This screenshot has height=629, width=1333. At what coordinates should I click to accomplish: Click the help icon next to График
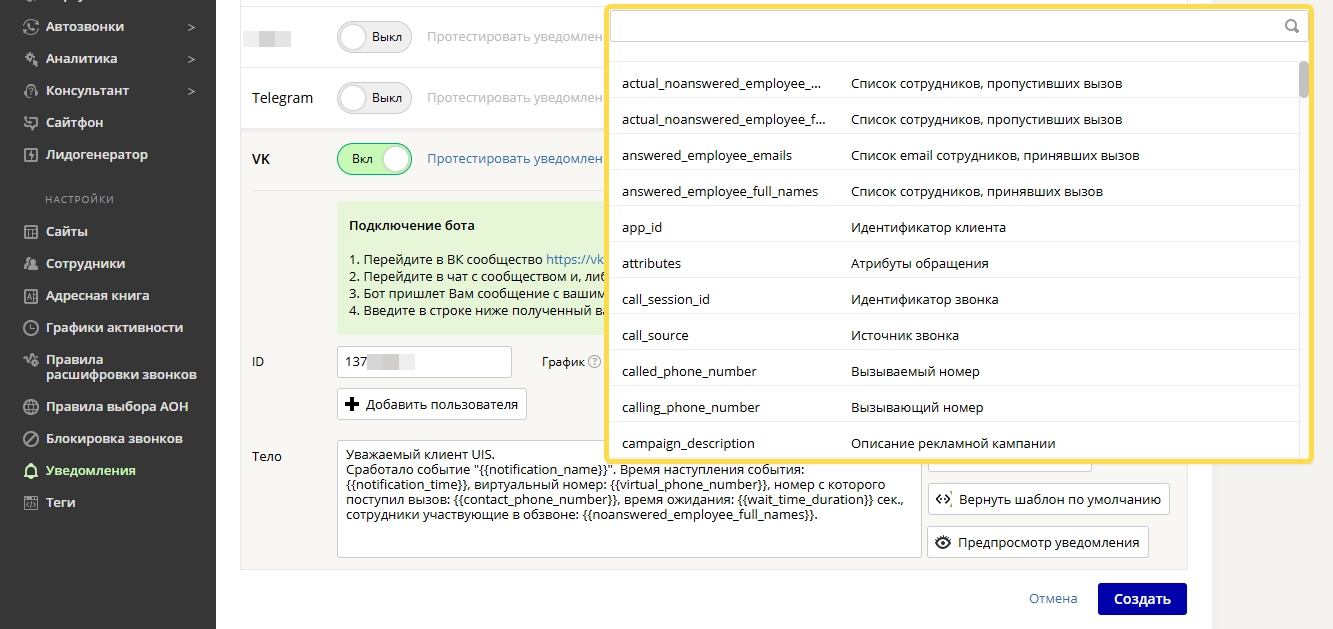(x=595, y=362)
